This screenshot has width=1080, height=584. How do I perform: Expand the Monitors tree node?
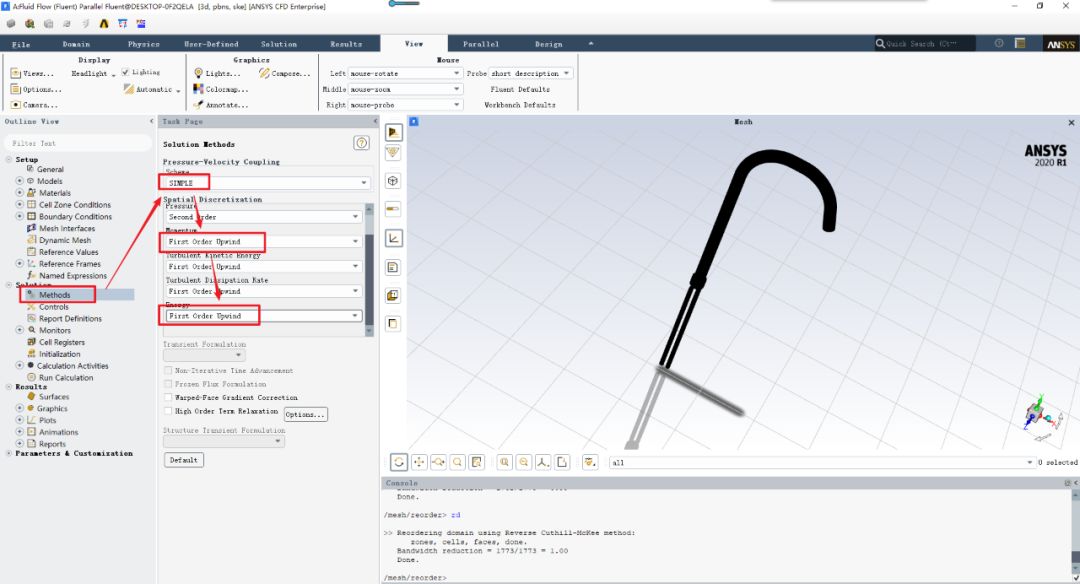[19, 330]
